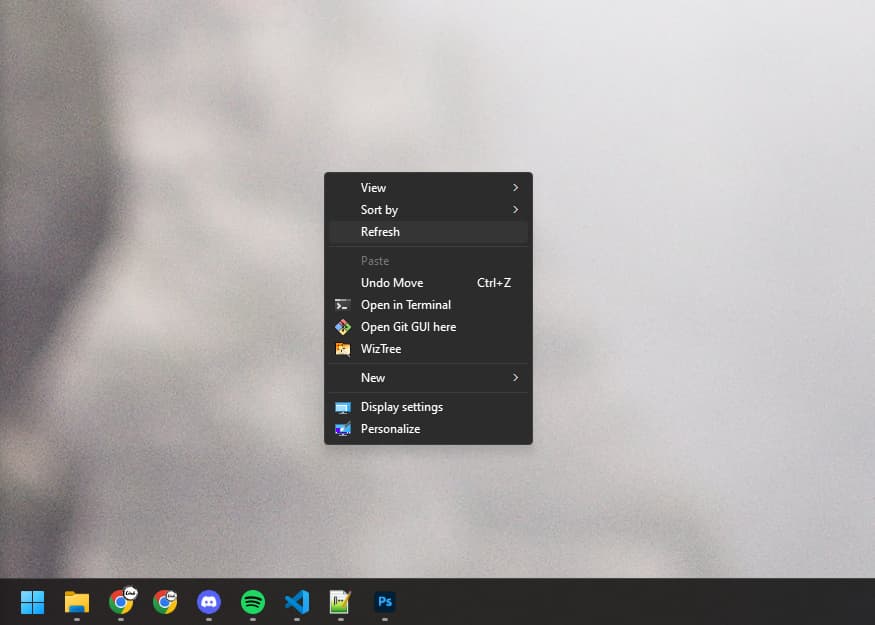Expand the View submenu

tap(430, 187)
